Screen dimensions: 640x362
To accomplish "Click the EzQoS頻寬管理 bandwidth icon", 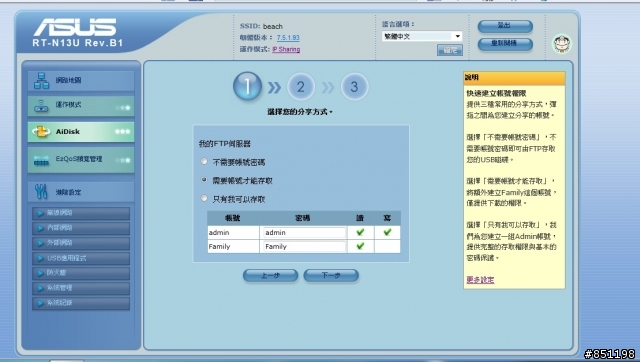I will (x=41, y=160).
